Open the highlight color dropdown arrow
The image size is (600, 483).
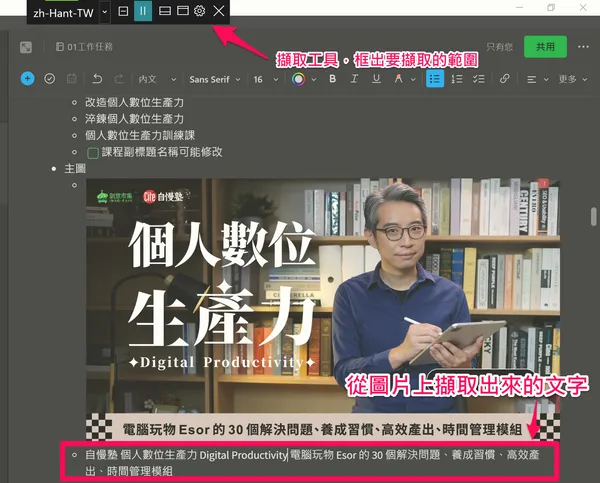pos(413,80)
